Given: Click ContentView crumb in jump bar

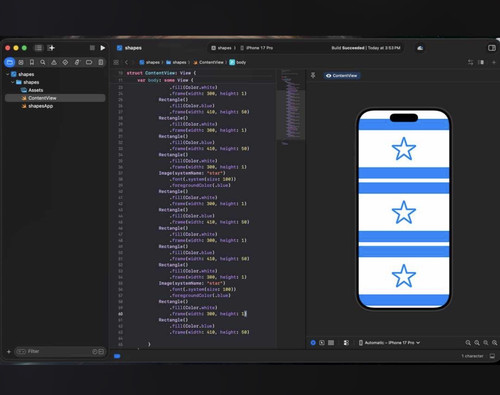Looking at the screenshot, I should [208, 62].
